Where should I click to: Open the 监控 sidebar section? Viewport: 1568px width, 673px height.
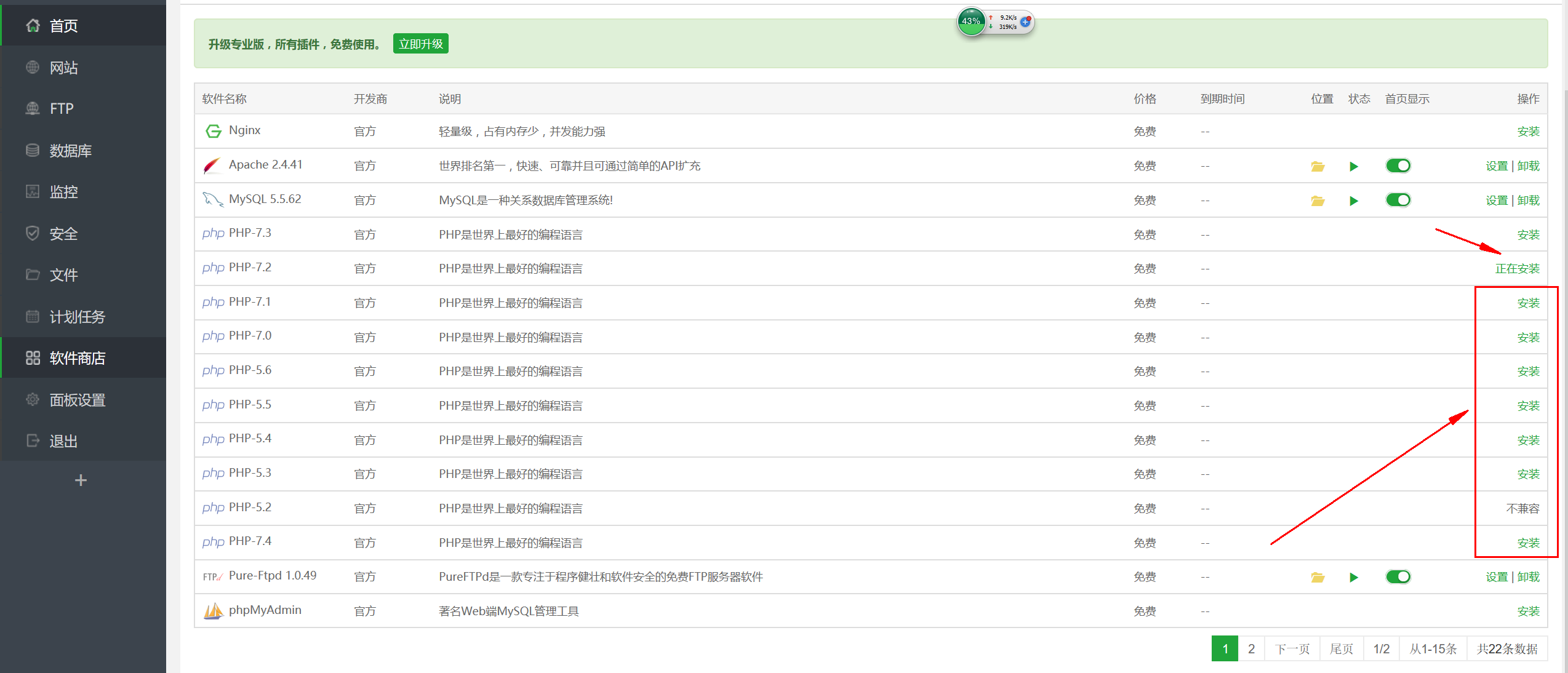tap(83, 191)
